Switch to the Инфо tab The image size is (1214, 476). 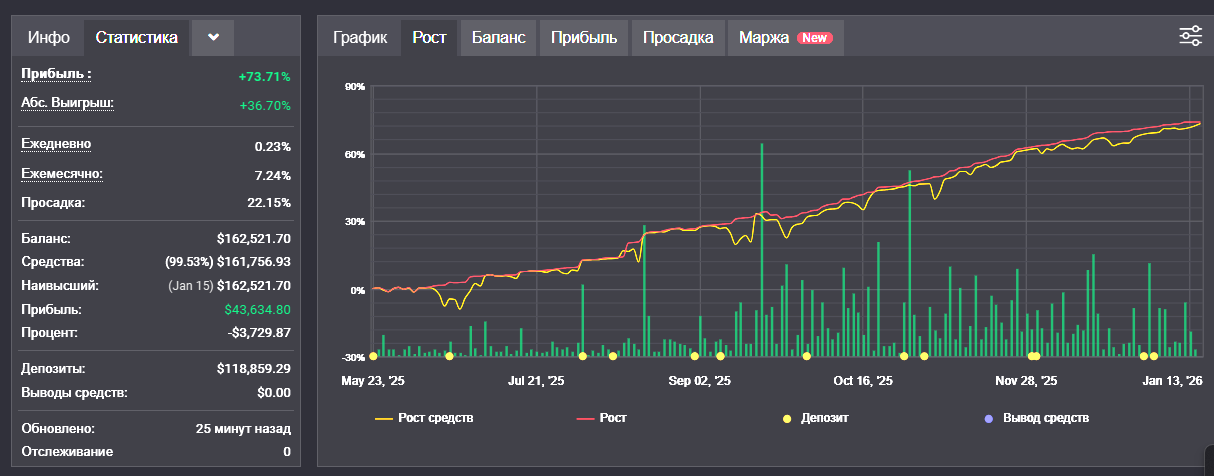(49, 37)
